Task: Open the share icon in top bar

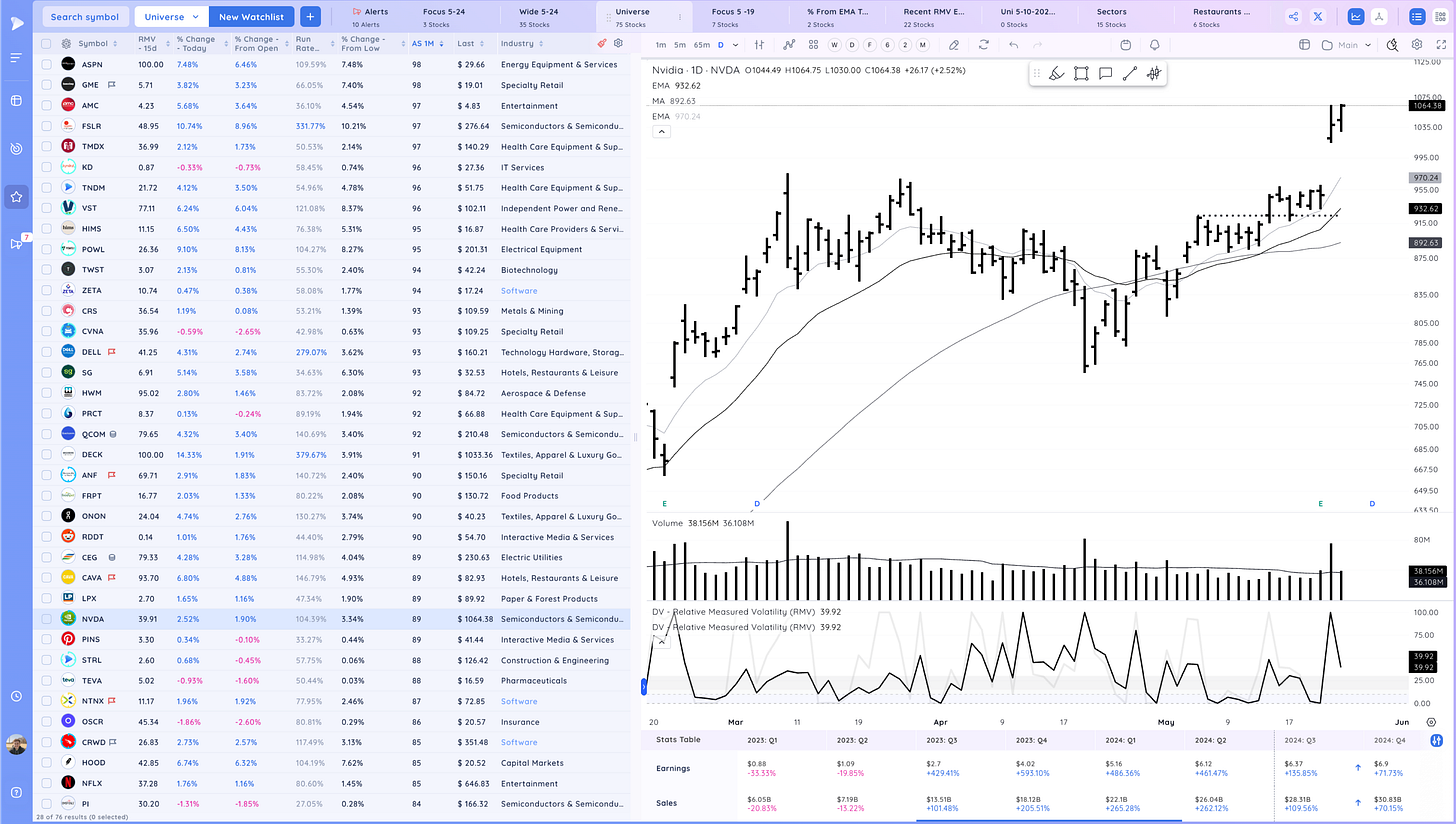Action: (1294, 16)
